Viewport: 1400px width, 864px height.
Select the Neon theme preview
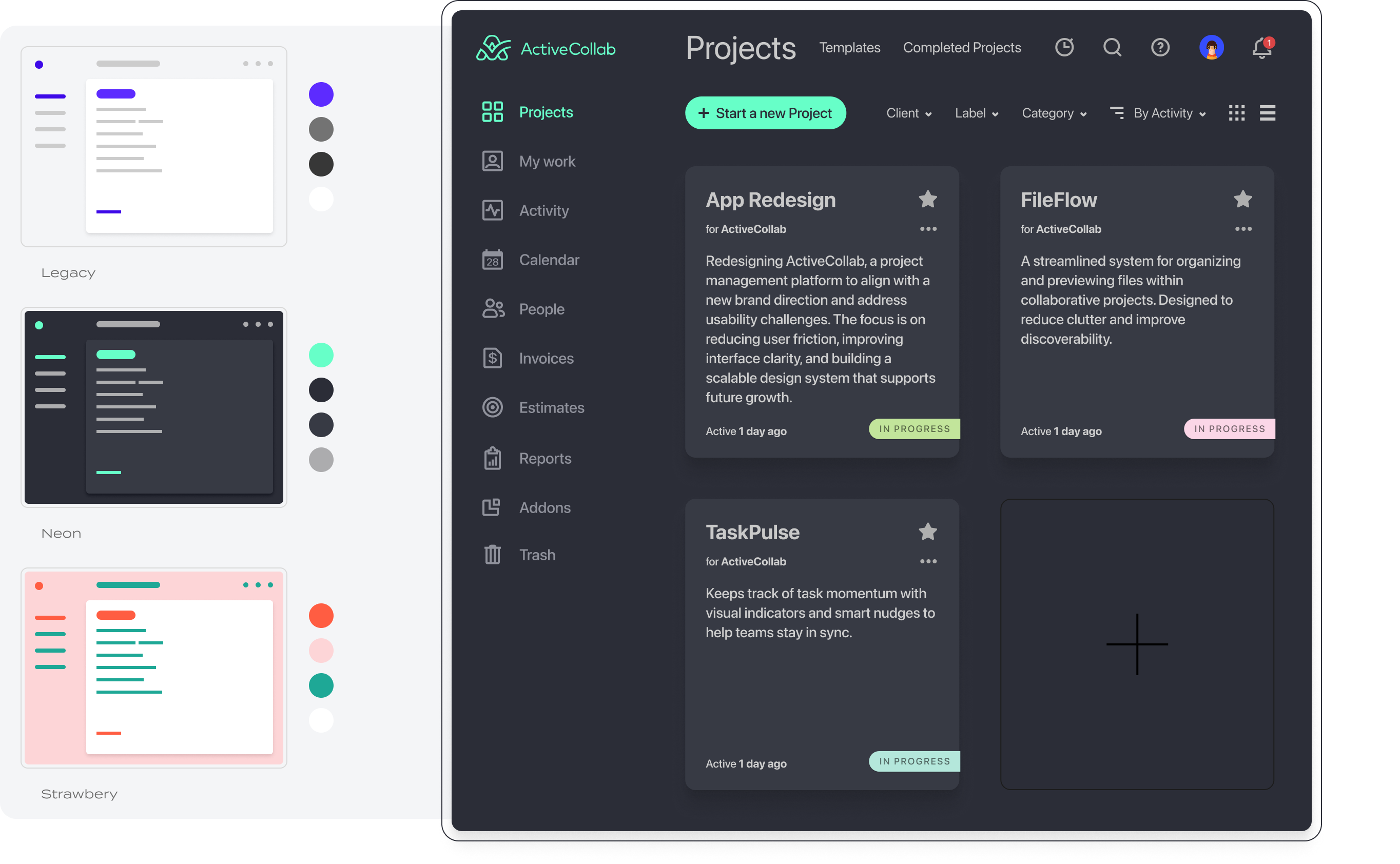pyautogui.click(x=154, y=407)
